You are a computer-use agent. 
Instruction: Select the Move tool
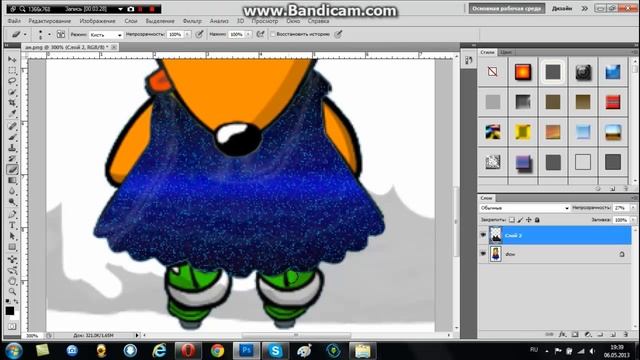coord(12,60)
